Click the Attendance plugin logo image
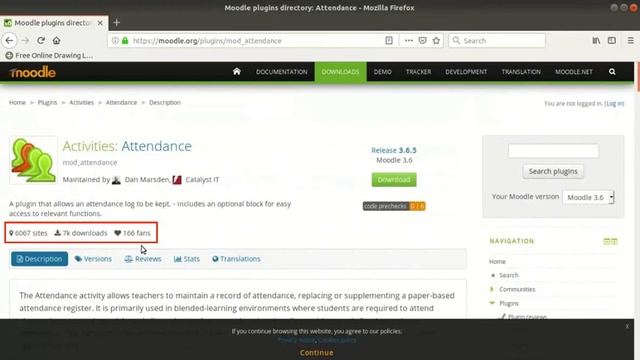 pyautogui.click(x=33, y=160)
